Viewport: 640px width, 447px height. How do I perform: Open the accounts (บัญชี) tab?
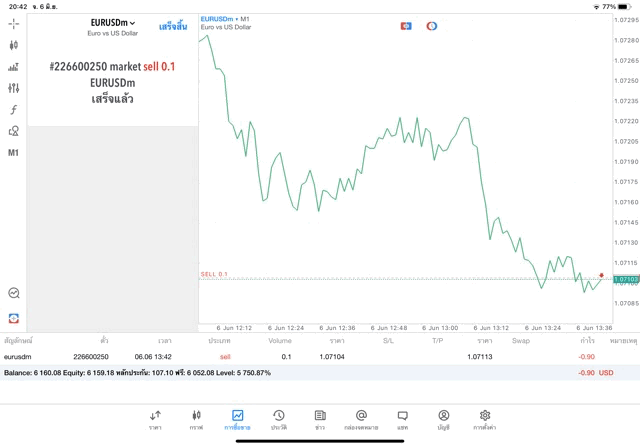click(443, 419)
